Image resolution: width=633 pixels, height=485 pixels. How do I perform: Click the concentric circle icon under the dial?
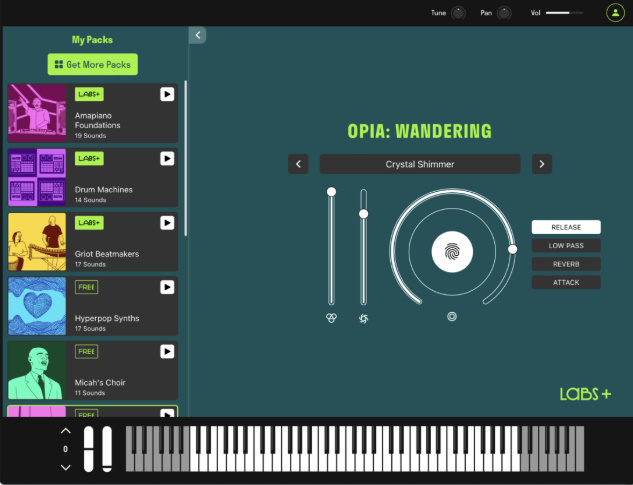pyautogui.click(x=452, y=317)
